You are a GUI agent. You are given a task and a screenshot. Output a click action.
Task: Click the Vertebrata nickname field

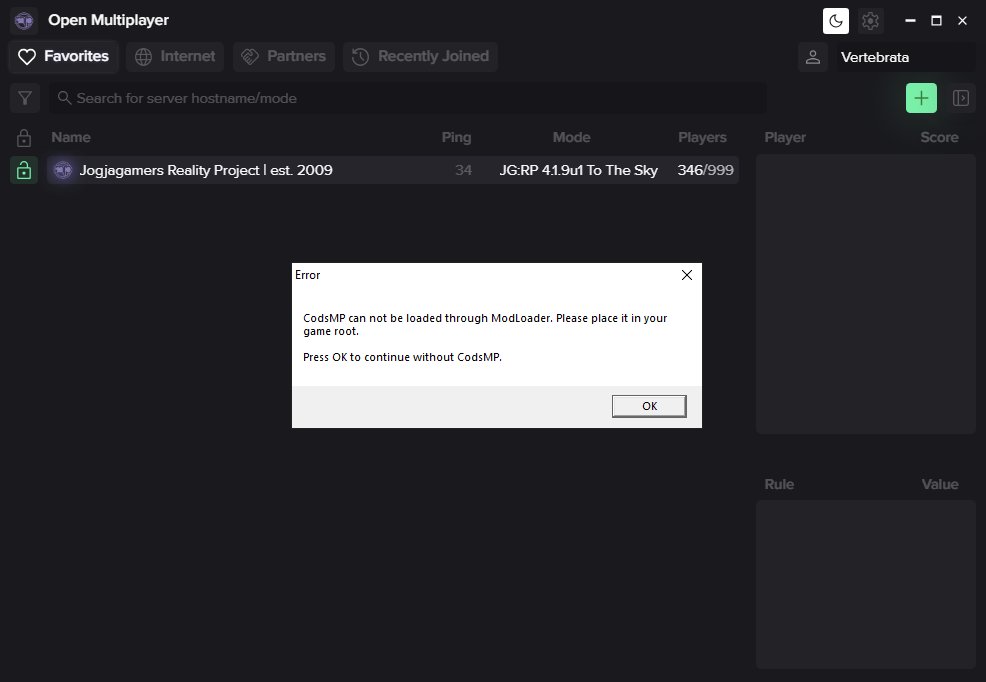(906, 57)
